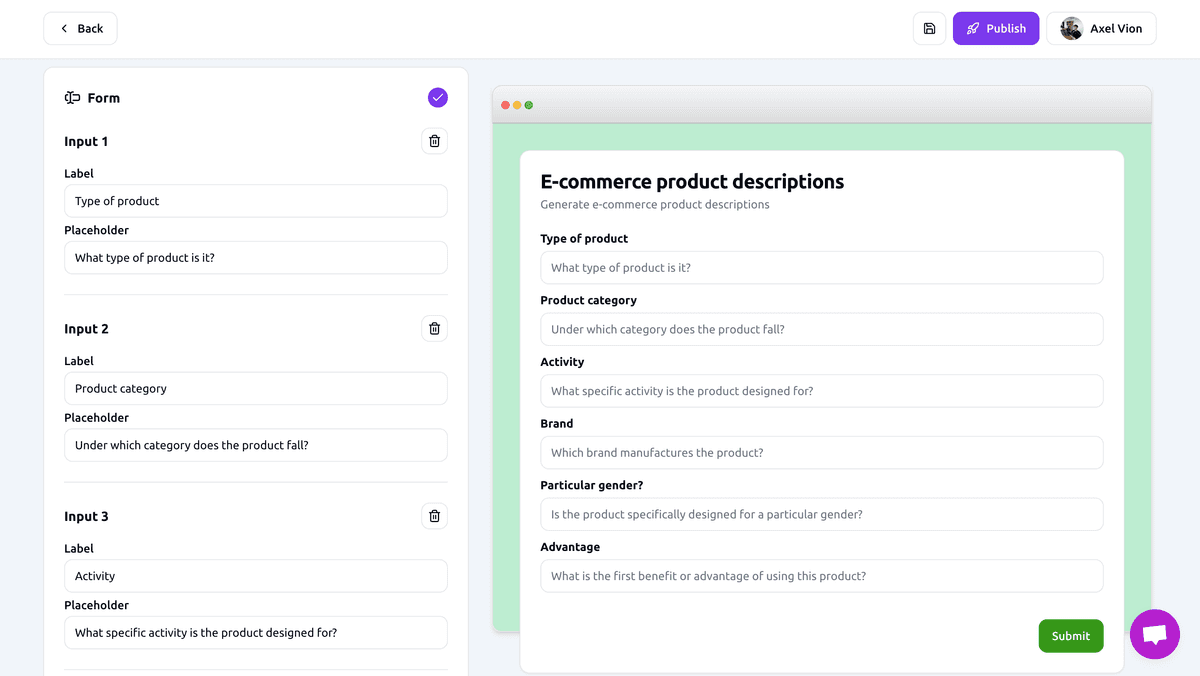This screenshot has width=1200, height=676.
Task: Click Axel Vion profile avatar
Action: (1071, 29)
